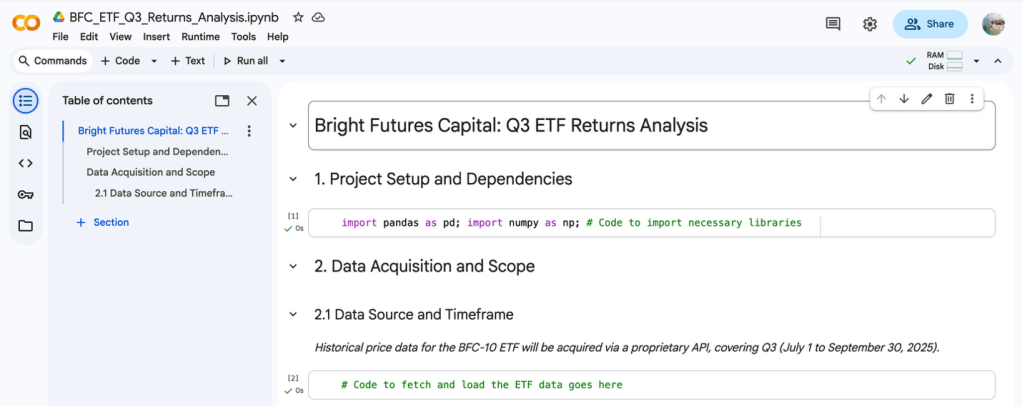Open the Files folder icon
The image size is (1022, 406).
(25, 226)
